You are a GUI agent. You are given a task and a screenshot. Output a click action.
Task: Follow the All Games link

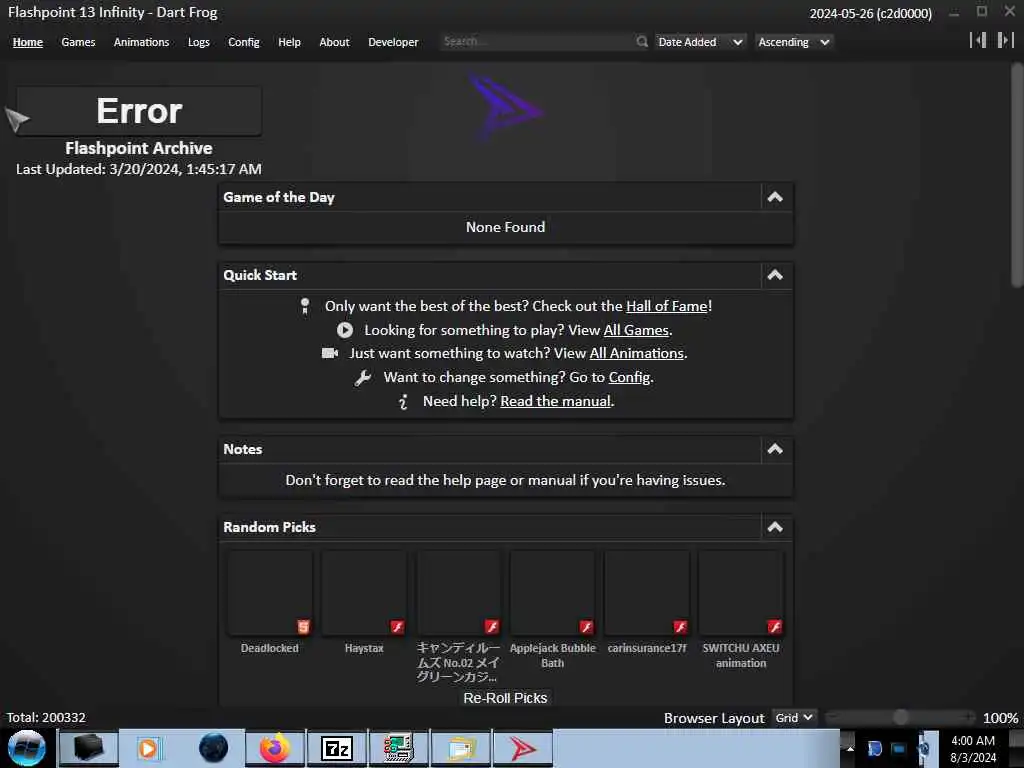point(636,330)
